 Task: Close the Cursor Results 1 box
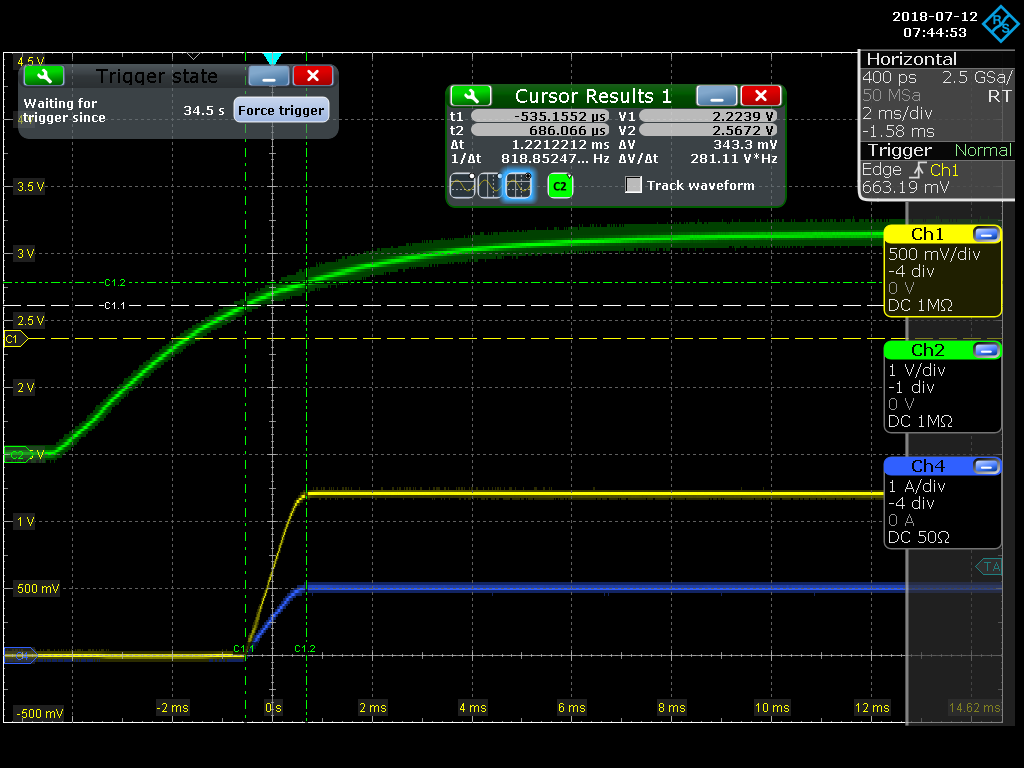pyautogui.click(x=760, y=96)
